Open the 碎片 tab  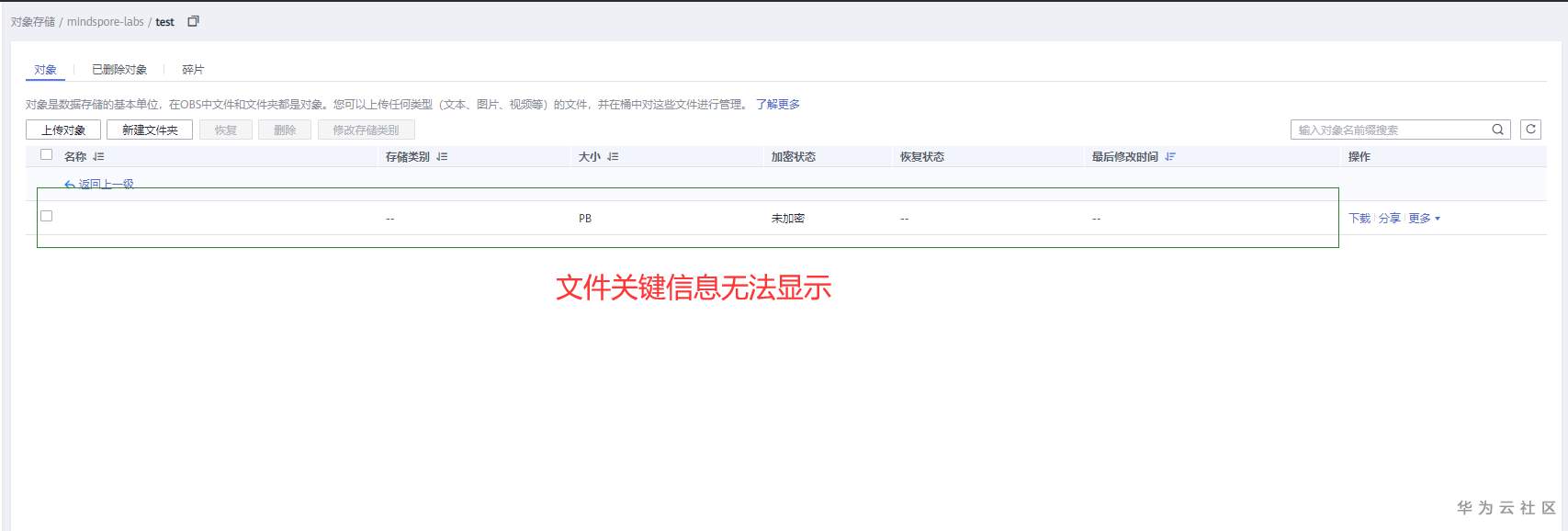(193, 70)
